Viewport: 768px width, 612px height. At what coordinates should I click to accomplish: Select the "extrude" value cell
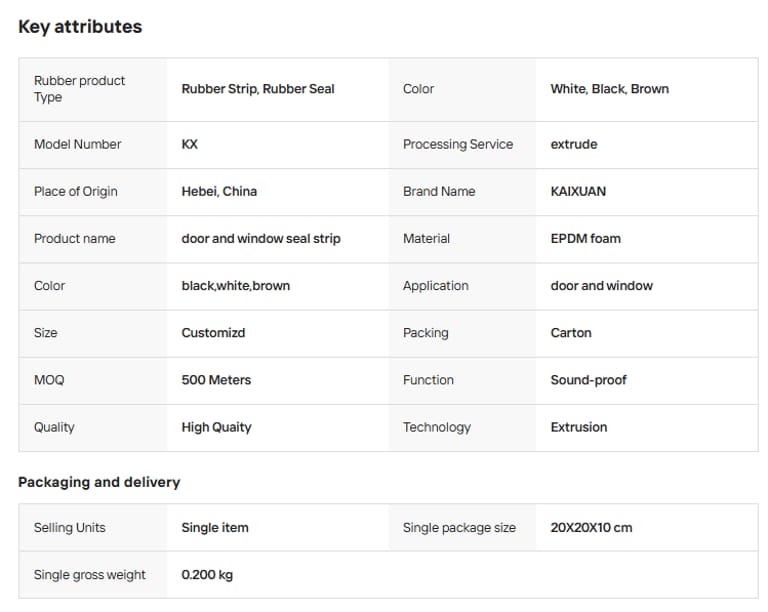coord(574,144)
